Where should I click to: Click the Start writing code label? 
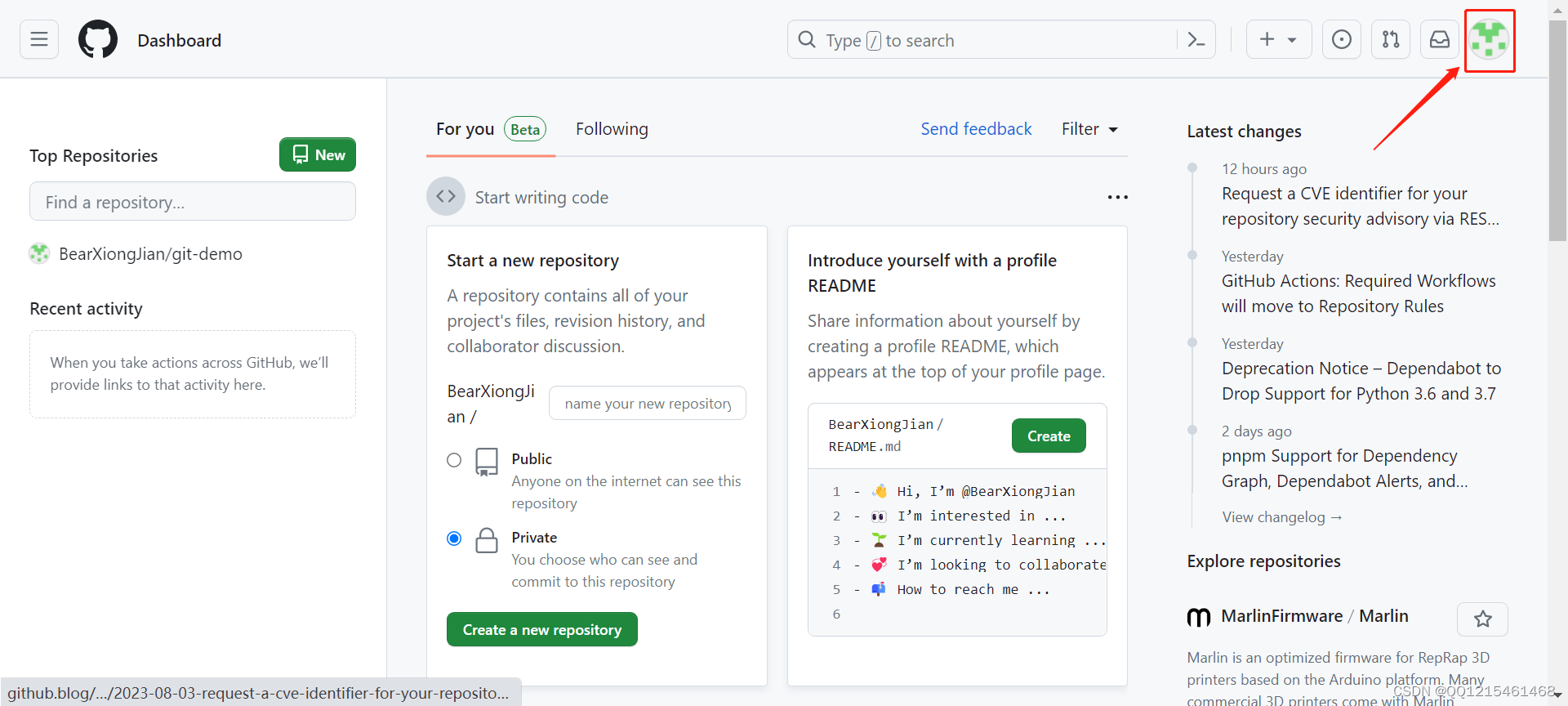tap(541, 198)
